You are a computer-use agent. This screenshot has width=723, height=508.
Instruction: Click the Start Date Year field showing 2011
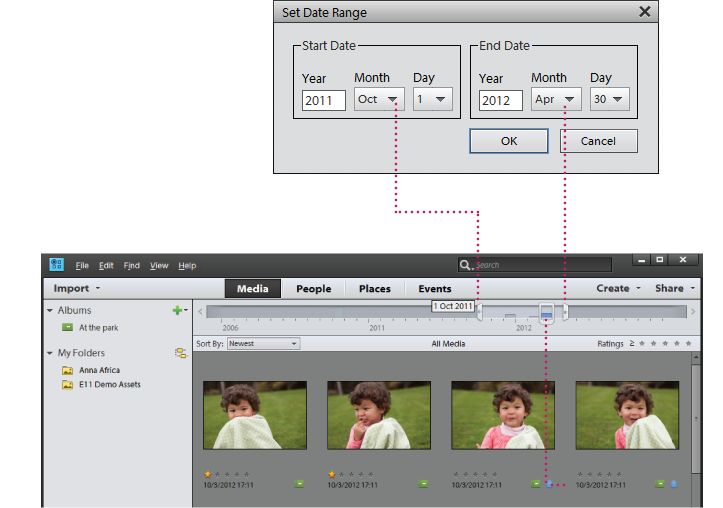(324, 100)
